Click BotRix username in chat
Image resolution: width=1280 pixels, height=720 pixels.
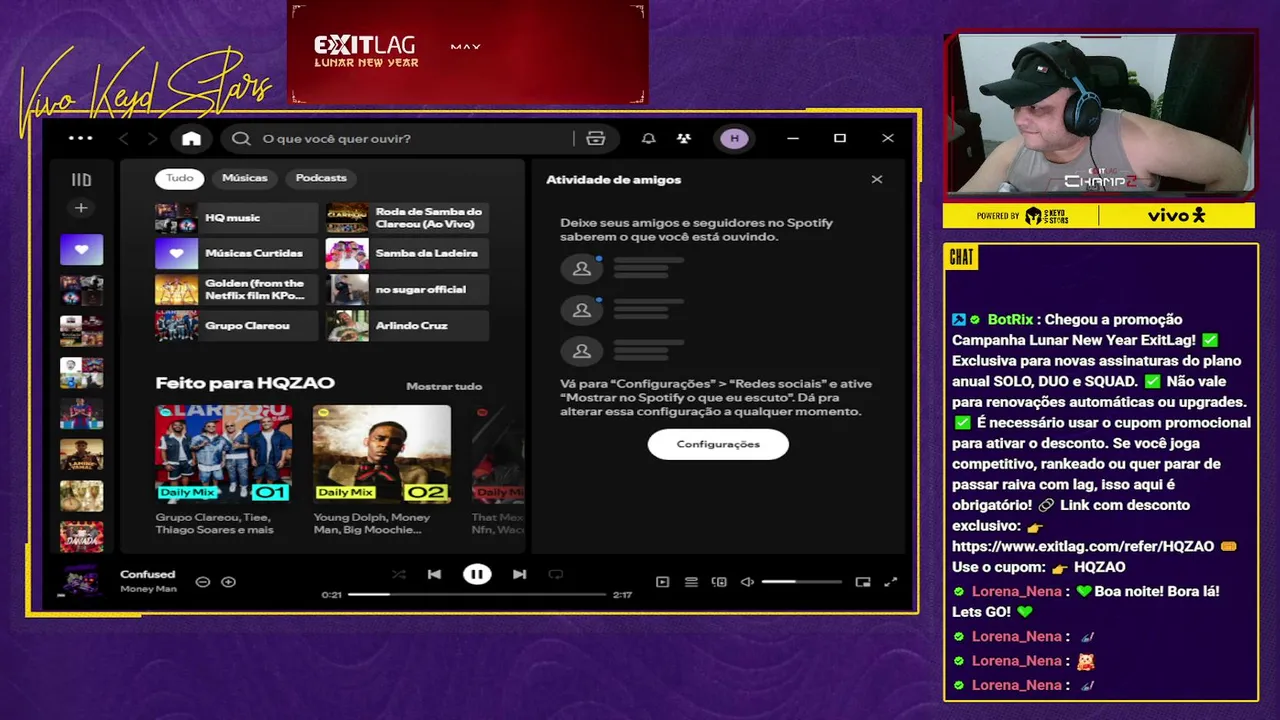1010,320
